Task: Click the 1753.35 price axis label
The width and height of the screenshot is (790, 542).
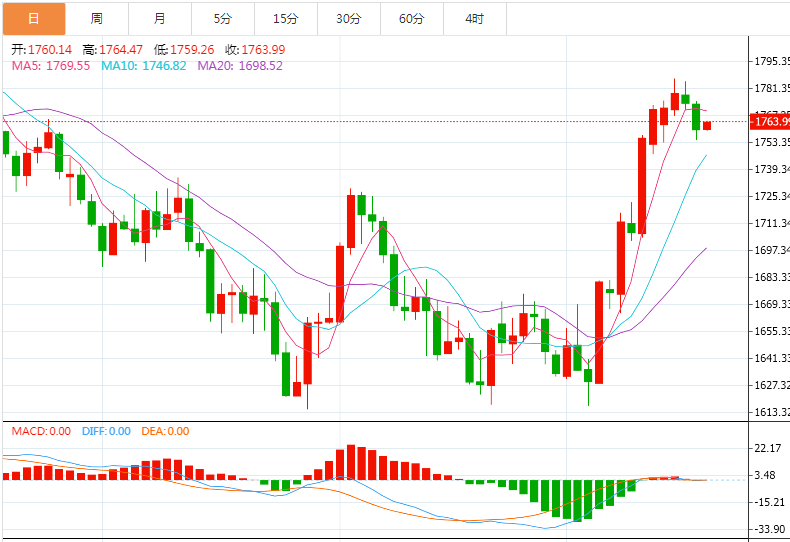Action: point(771,143)
